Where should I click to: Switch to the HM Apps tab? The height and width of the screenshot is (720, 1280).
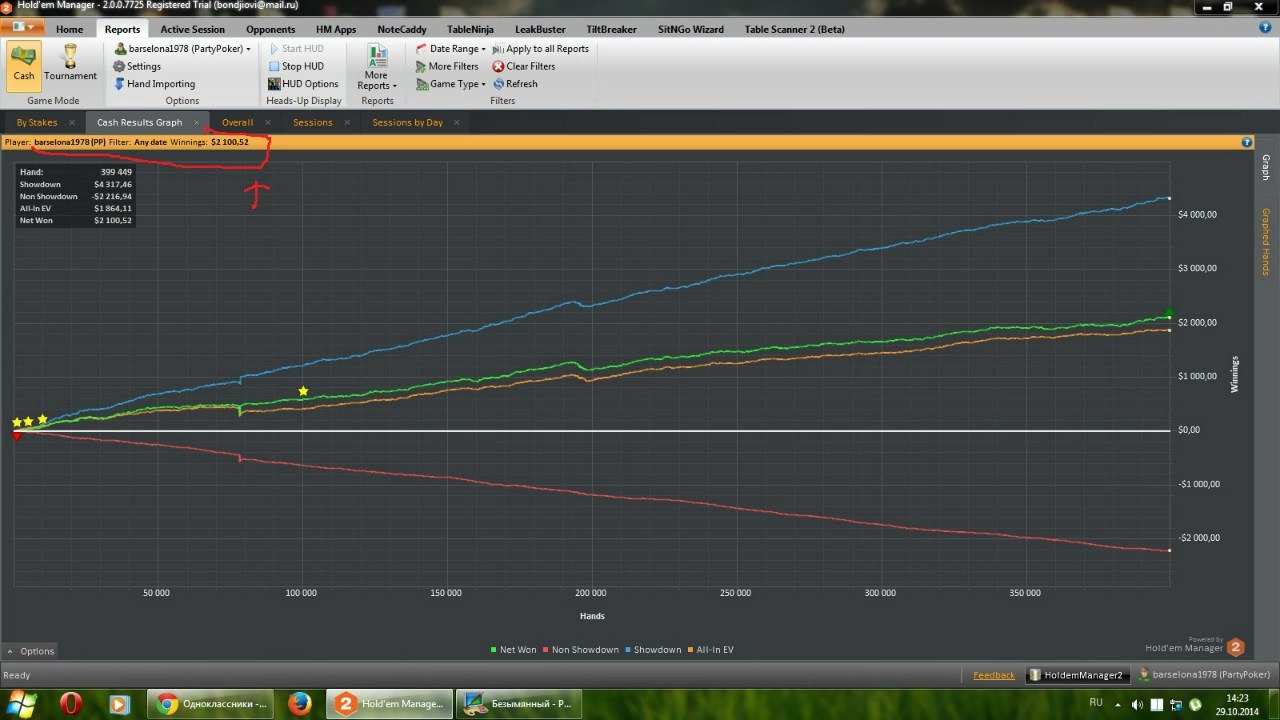pyautogui.click(x=336, y=29)
